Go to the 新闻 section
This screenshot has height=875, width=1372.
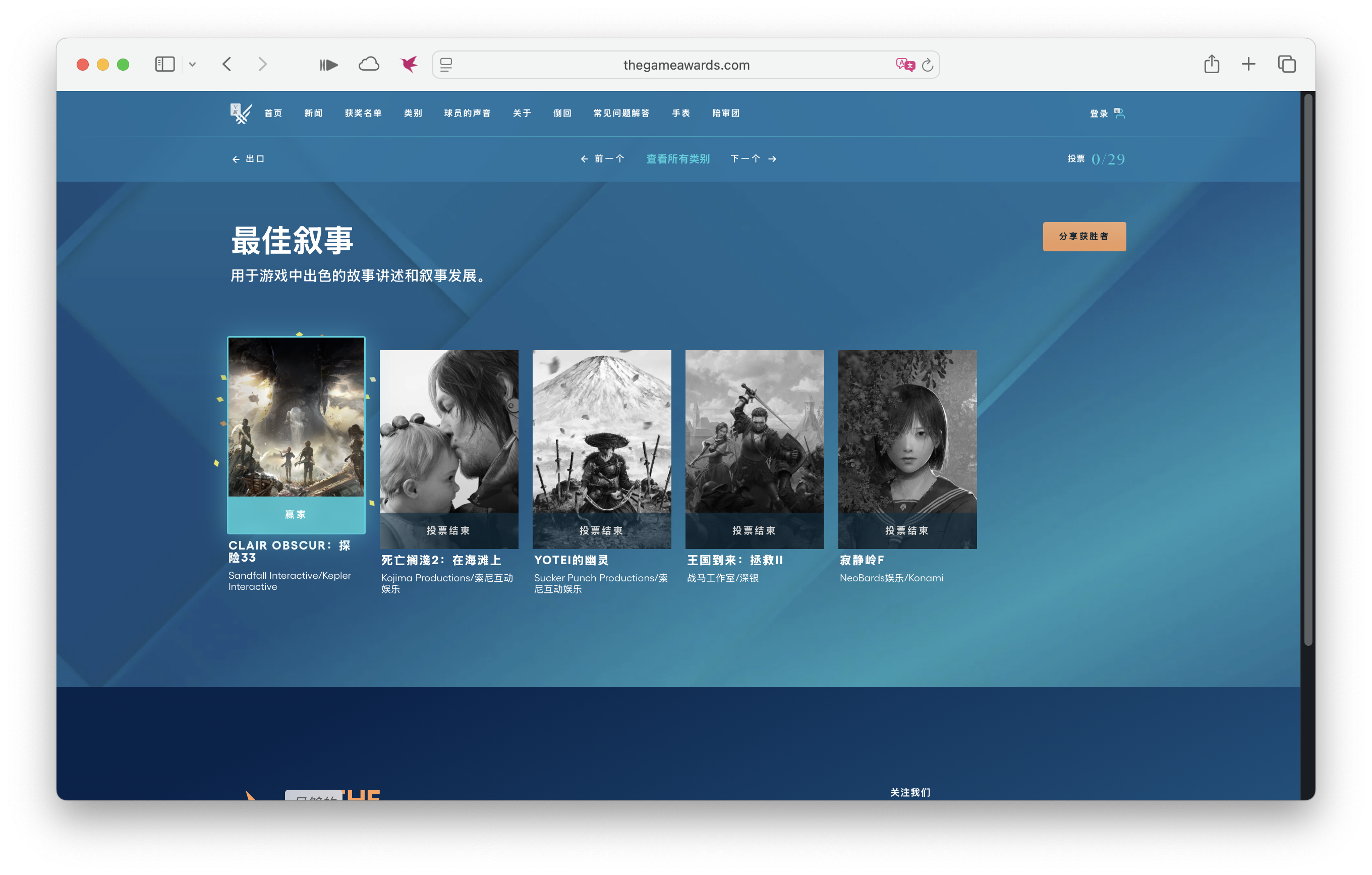click(313, 113)
